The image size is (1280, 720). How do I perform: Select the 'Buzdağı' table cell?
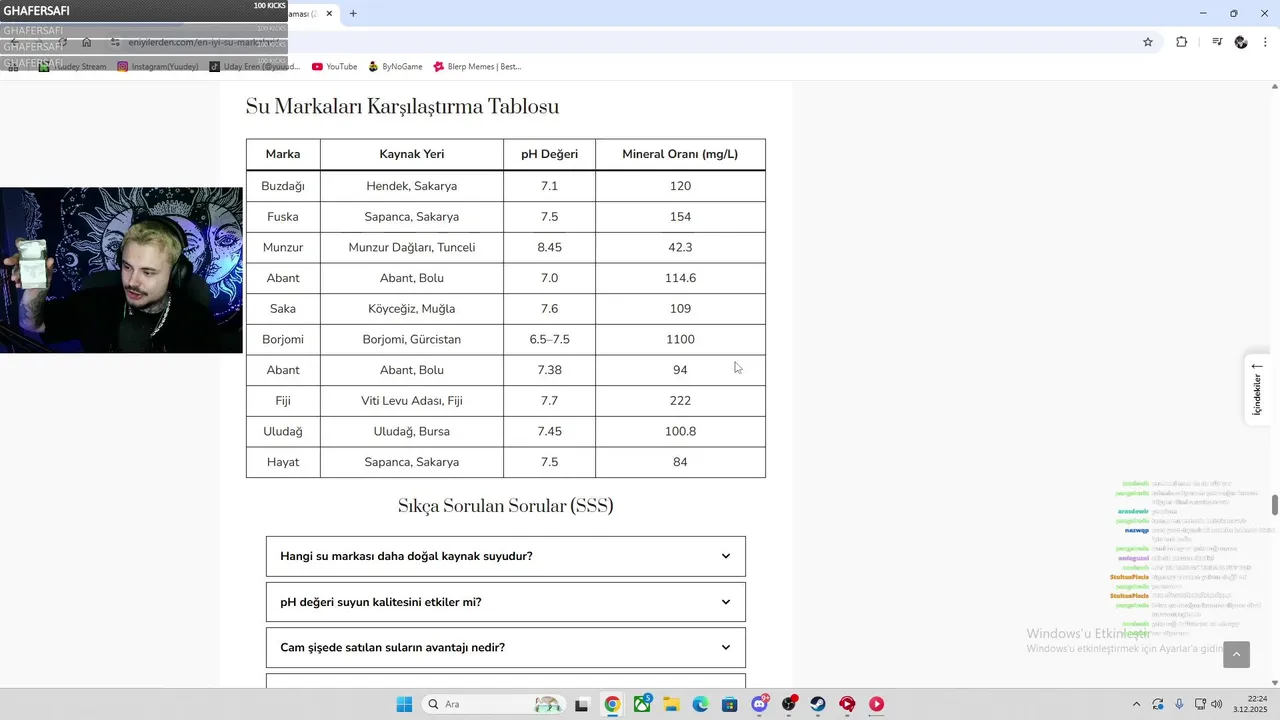tap(283, 186)
